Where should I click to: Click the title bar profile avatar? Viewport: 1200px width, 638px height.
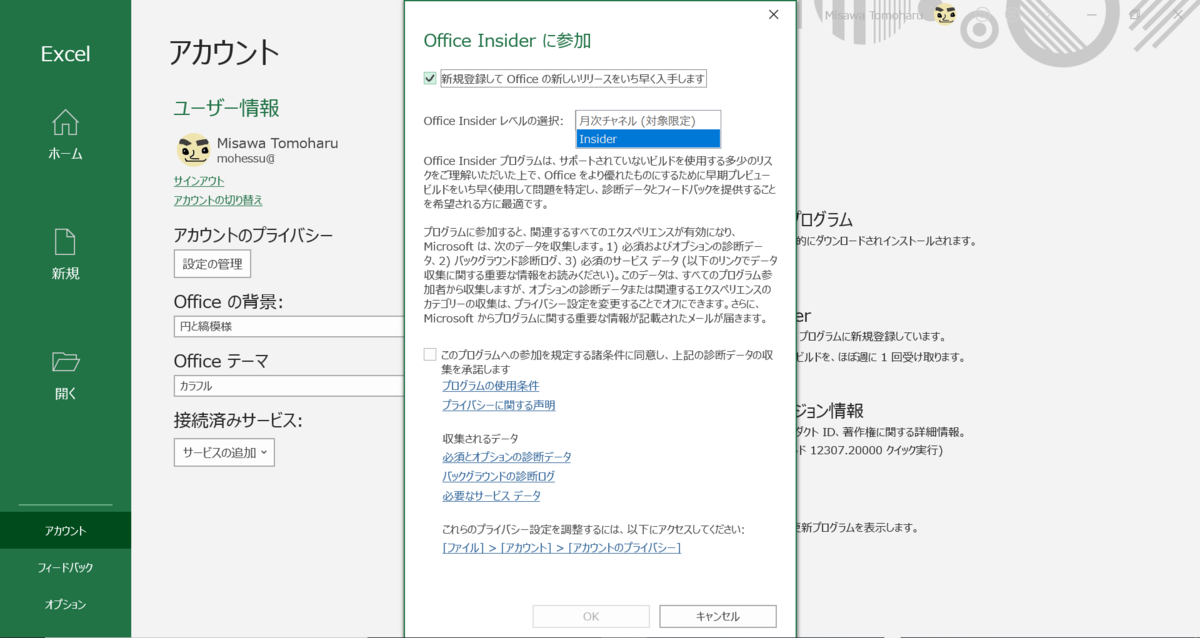(945, 14)
